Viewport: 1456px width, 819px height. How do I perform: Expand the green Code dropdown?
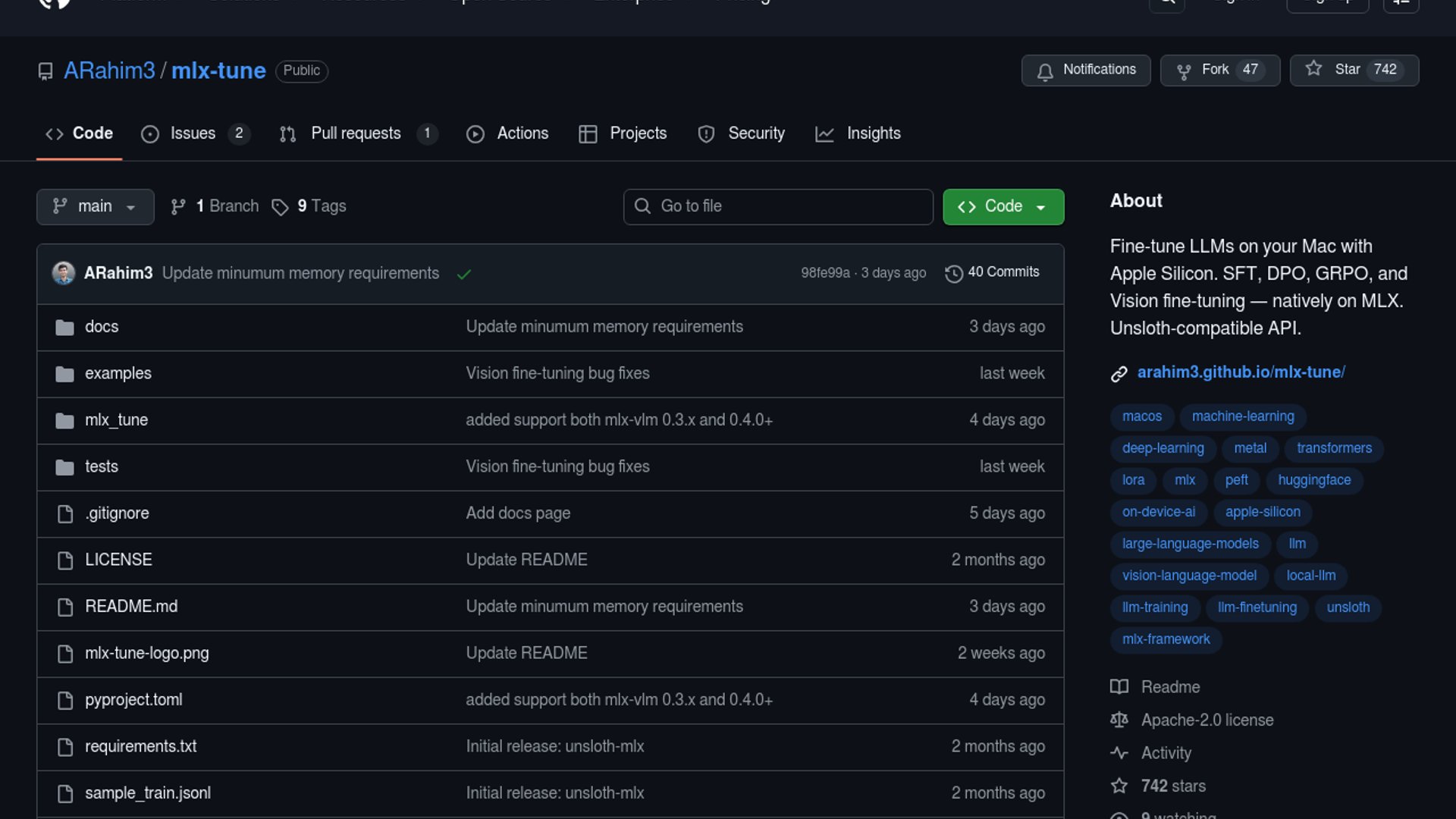[1003, 206]
